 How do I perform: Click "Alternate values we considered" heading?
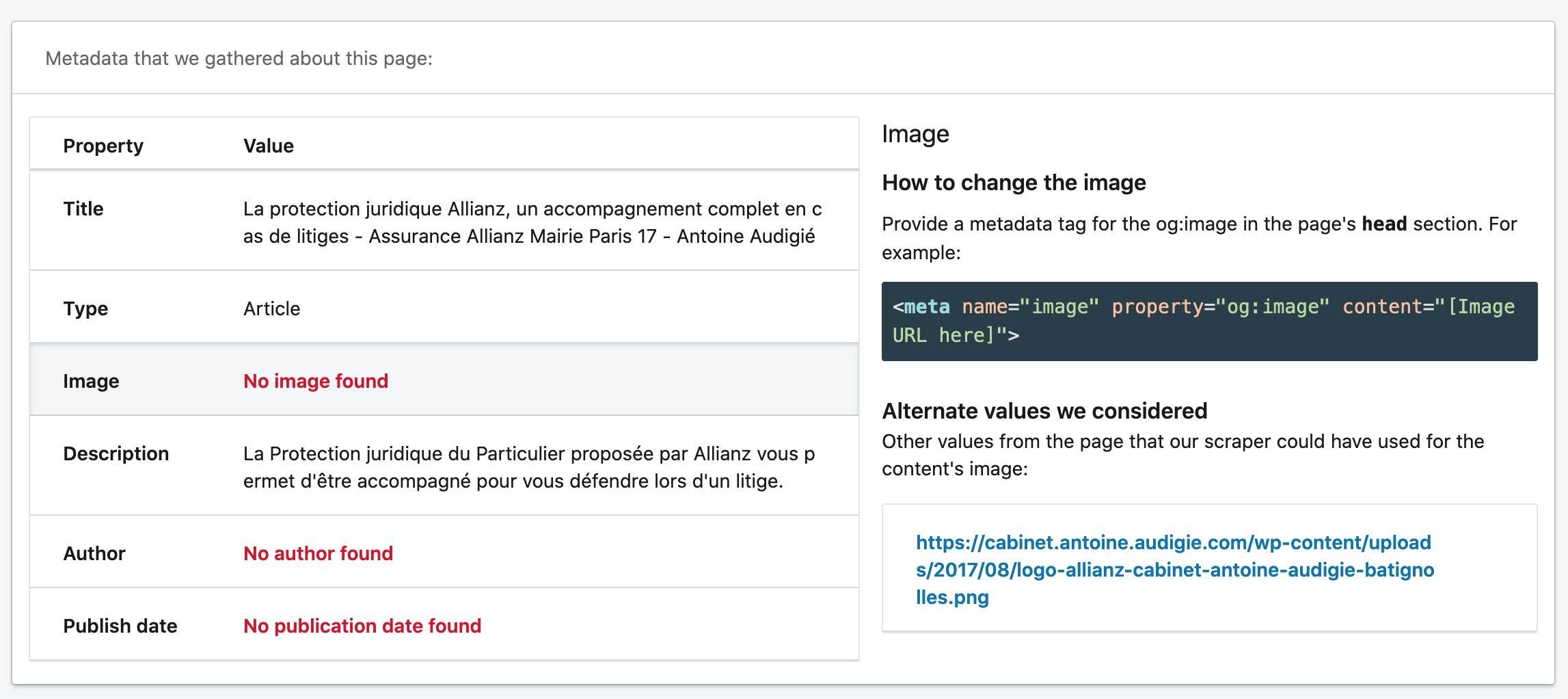(x=1044, y=411)
